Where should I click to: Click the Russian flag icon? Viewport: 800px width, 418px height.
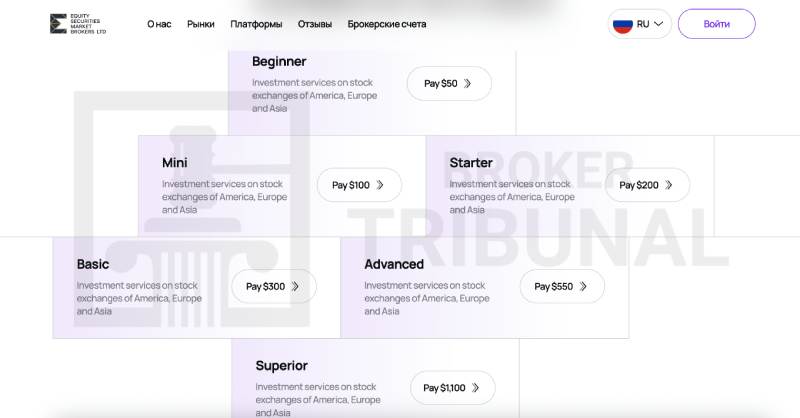pyautogui.click(x=623, y=24)
